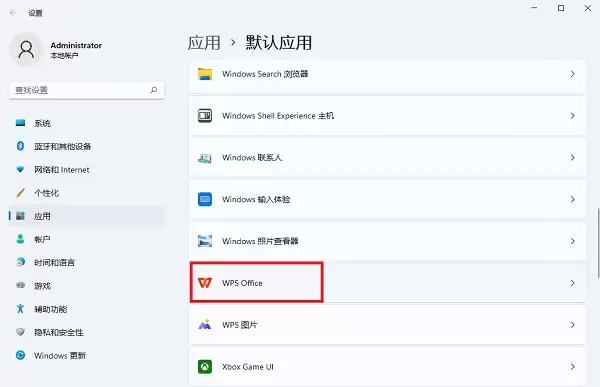Click Windows Shell Experience 主机 label text
This screenshot has height=387, width=600.
pyautogui.click(x=278, y=116)
